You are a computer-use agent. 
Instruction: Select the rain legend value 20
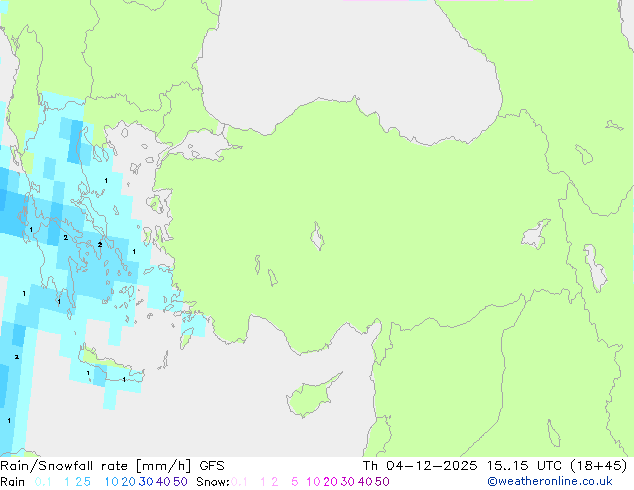128,482
